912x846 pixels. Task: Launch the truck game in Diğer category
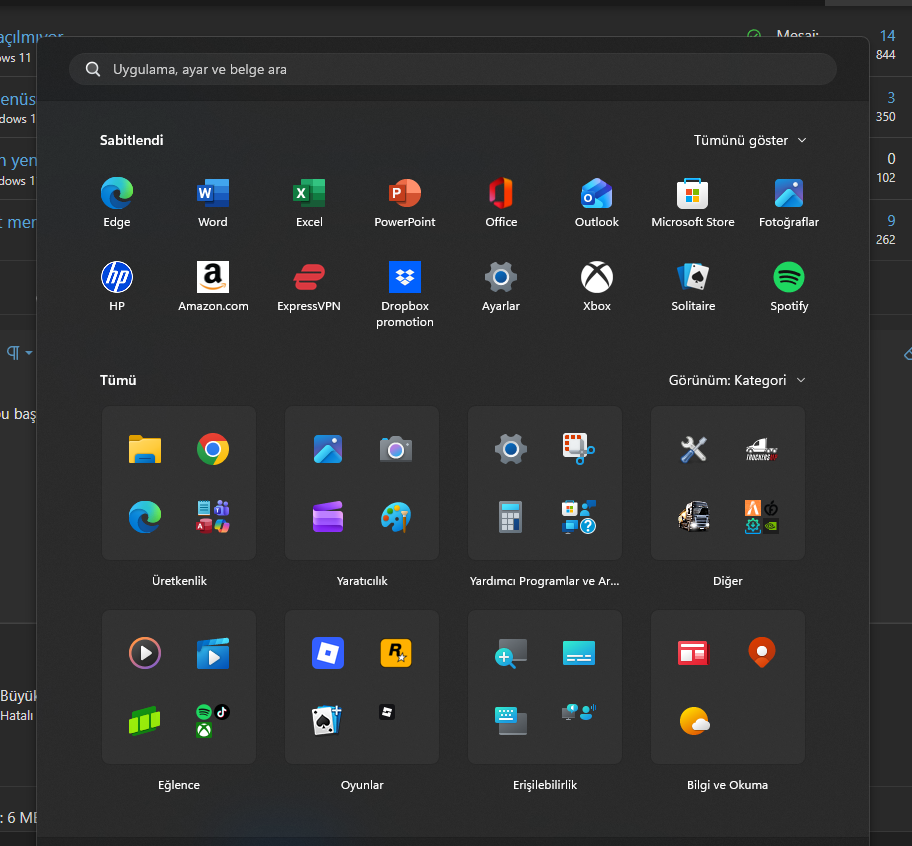693,517
